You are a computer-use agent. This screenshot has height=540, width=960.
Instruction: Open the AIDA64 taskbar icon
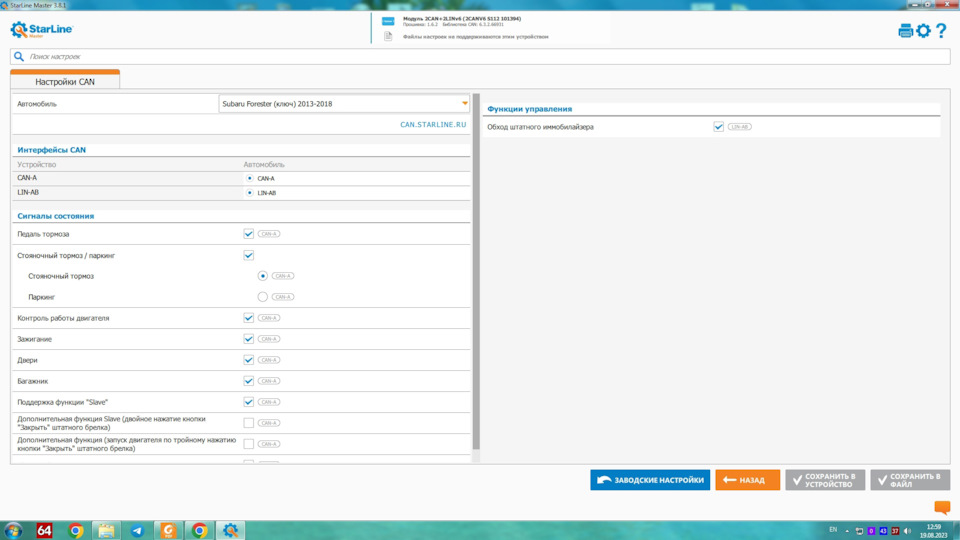tap(44, 530)
